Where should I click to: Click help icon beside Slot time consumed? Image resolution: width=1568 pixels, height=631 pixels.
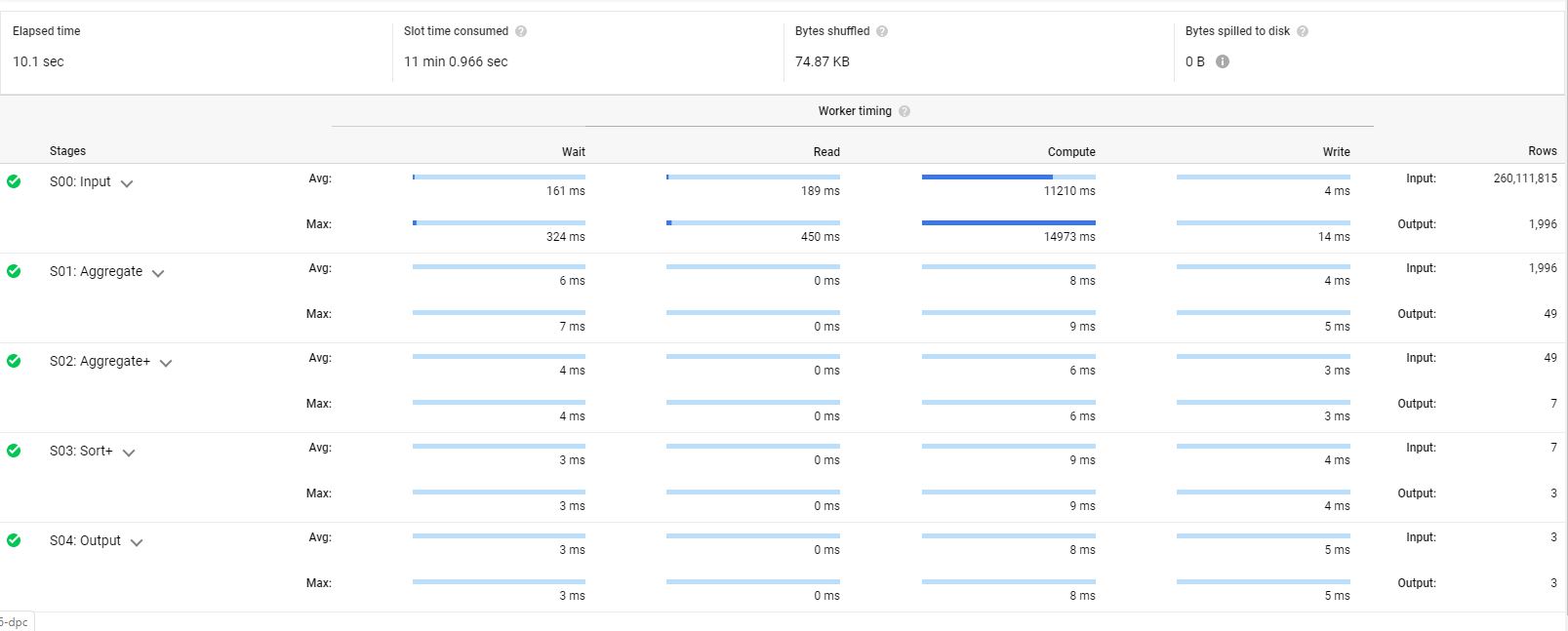click(x=521, y=31)
